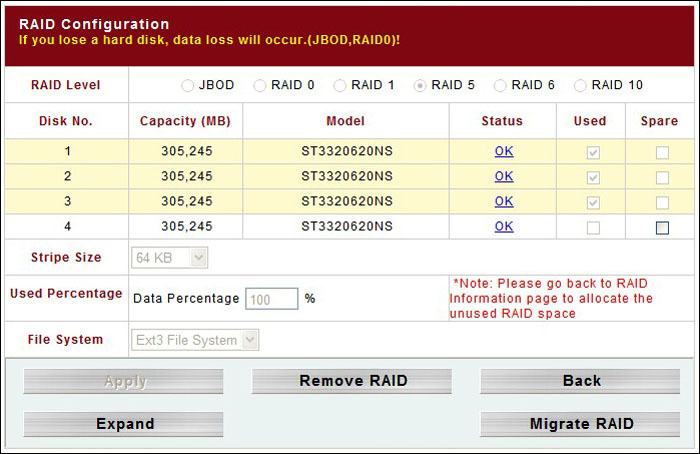The image size is (700, 454).
Task: Toggle the Used checkbox for disk 2
Action: [593, 178]
